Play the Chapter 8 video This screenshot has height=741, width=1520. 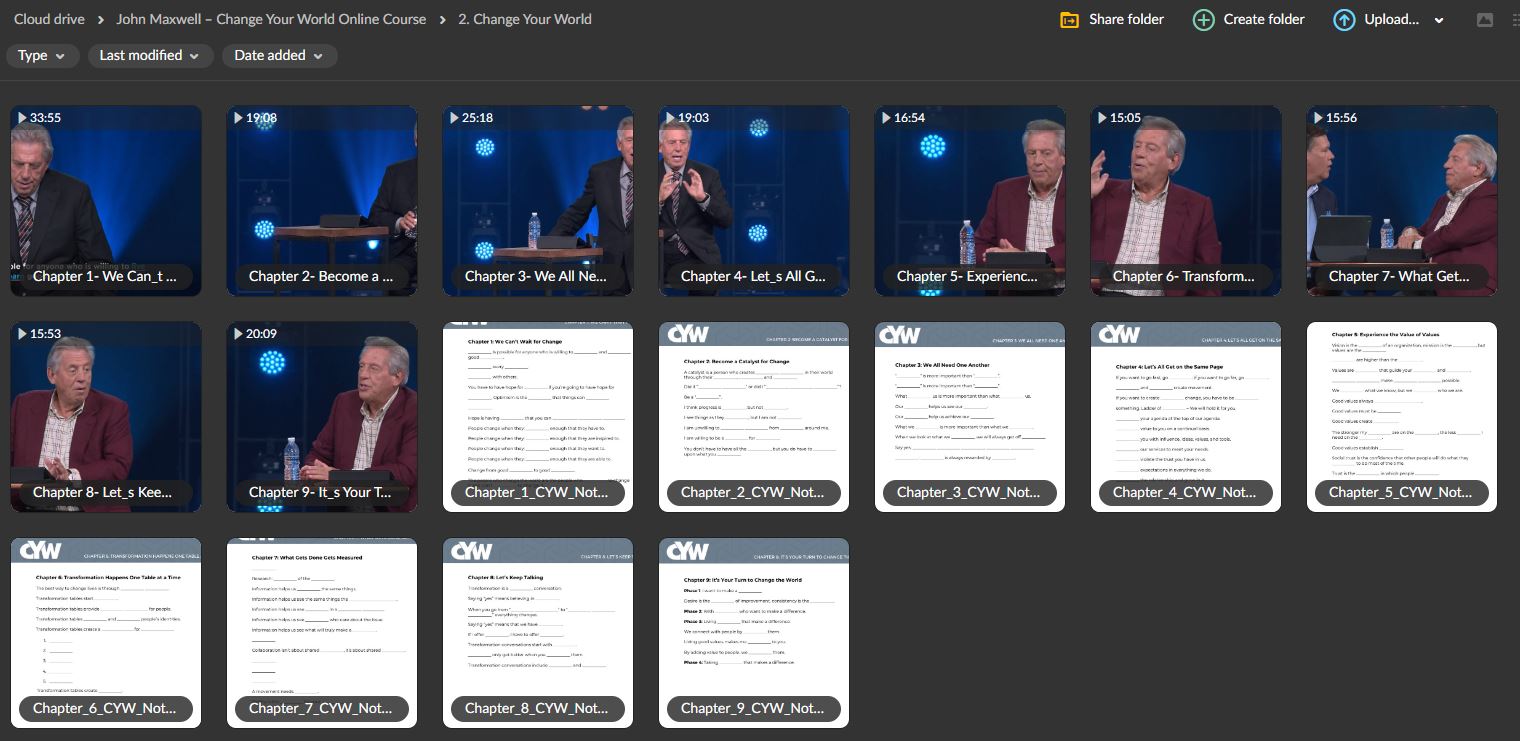coord(106,416)
